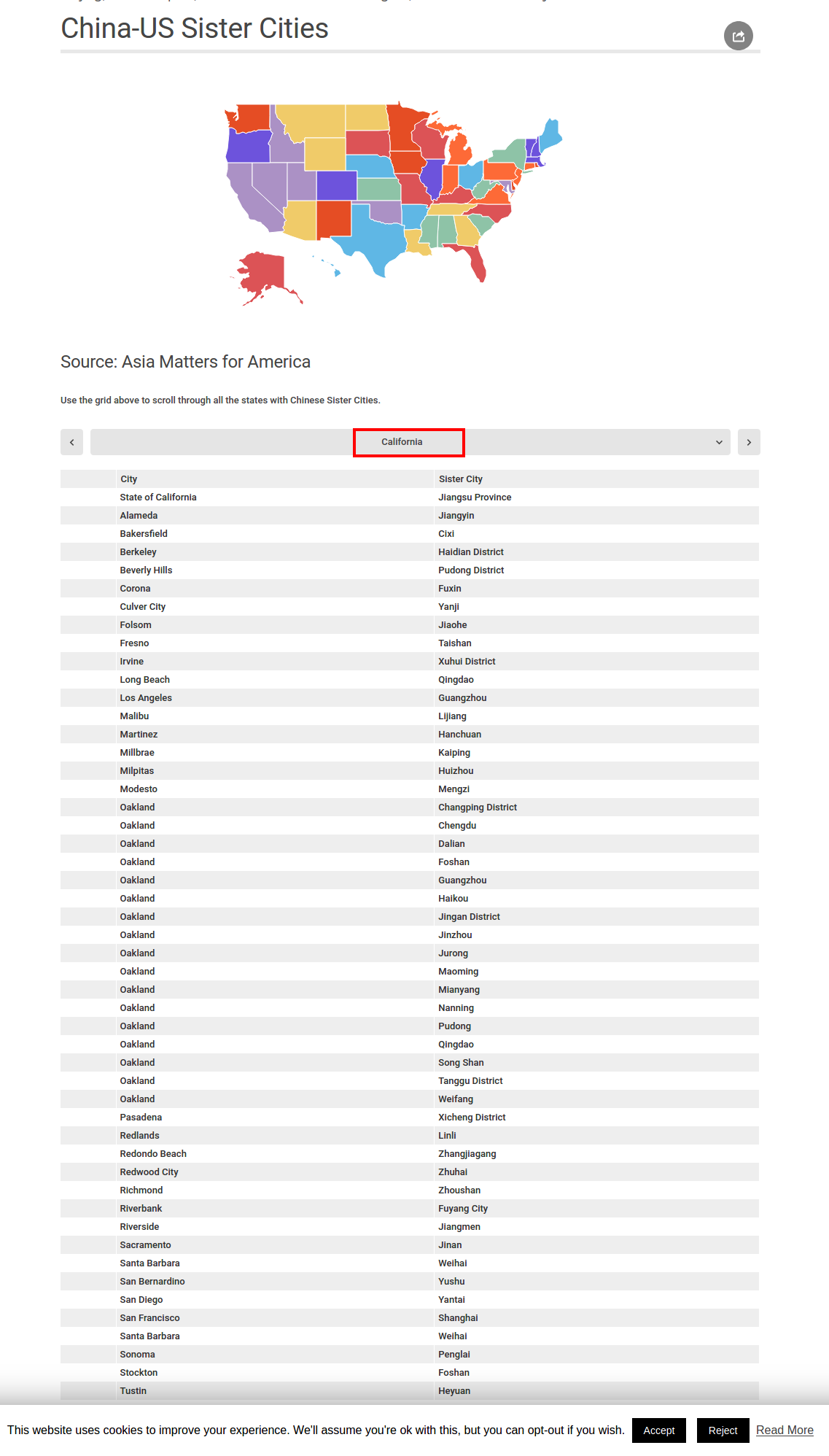This screenshot has width=829, height=1456.
Task: Click the share icon beside the page title
Action: tap(738, 36)
